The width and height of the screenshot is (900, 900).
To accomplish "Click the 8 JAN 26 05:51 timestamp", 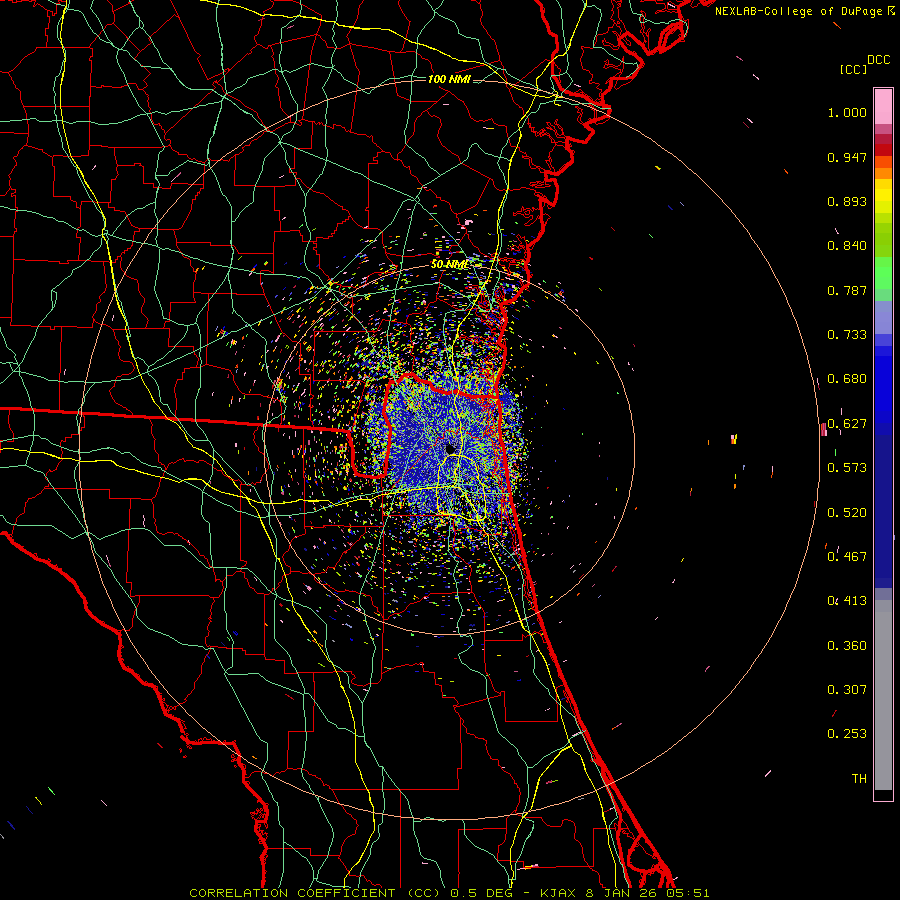I will (x=647, y=893).
